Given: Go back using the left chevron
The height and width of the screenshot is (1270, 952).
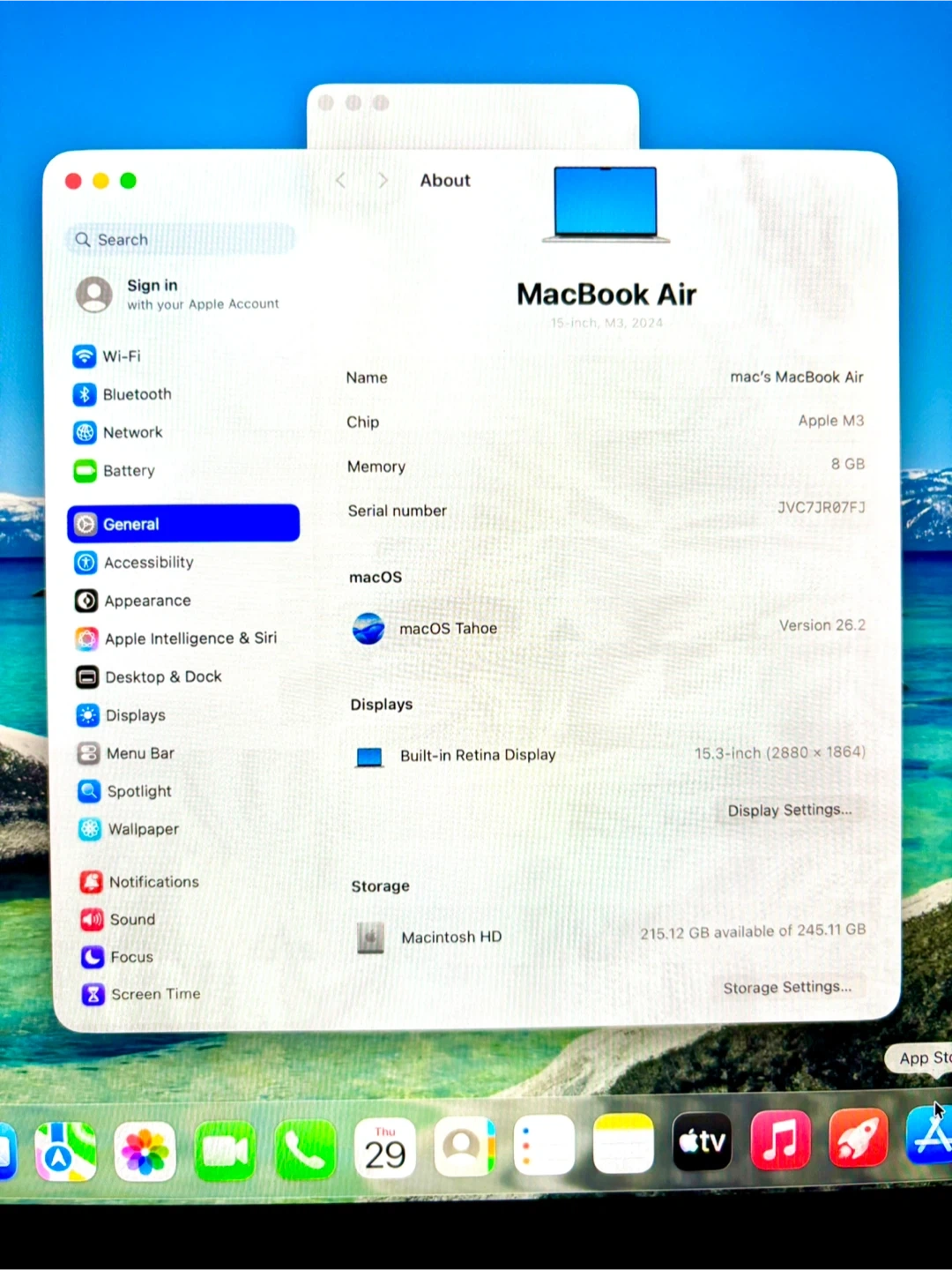Looking at the screenshot, I should tap(341, 181).
